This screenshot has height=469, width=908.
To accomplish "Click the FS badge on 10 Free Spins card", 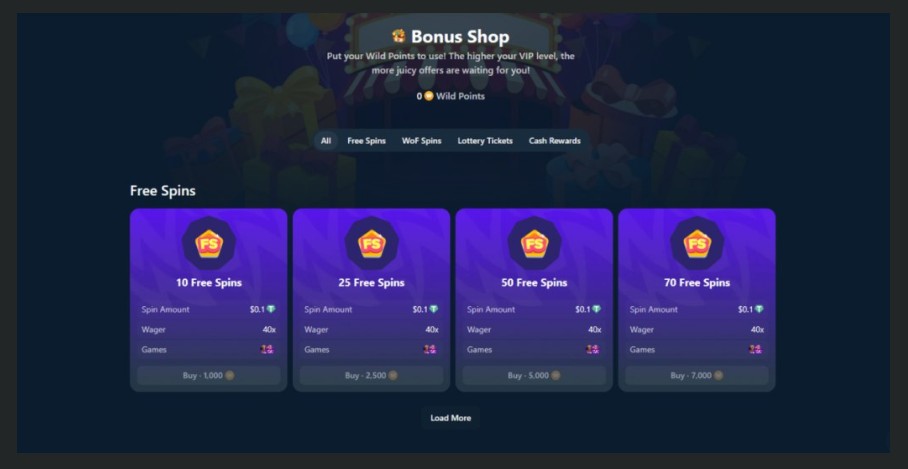I will click(x=209, y=244).
